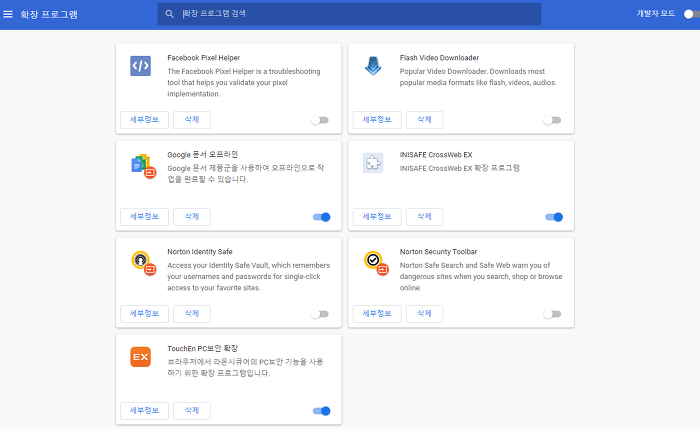Open the hamburger main menu
Viewport: 700px width, 429px height.
coord(8,14)
